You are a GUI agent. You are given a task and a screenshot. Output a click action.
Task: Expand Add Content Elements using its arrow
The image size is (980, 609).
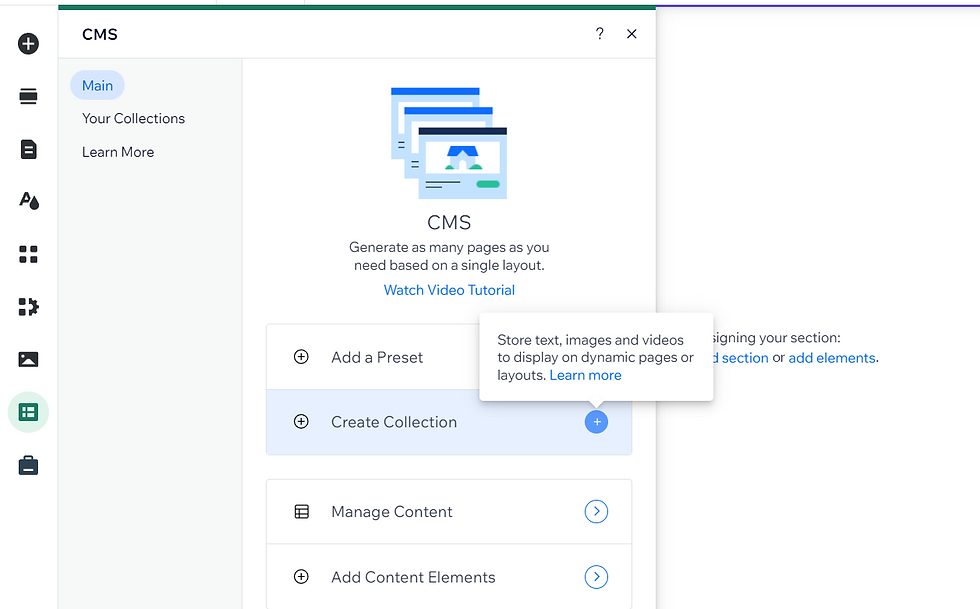pos(596,577)
